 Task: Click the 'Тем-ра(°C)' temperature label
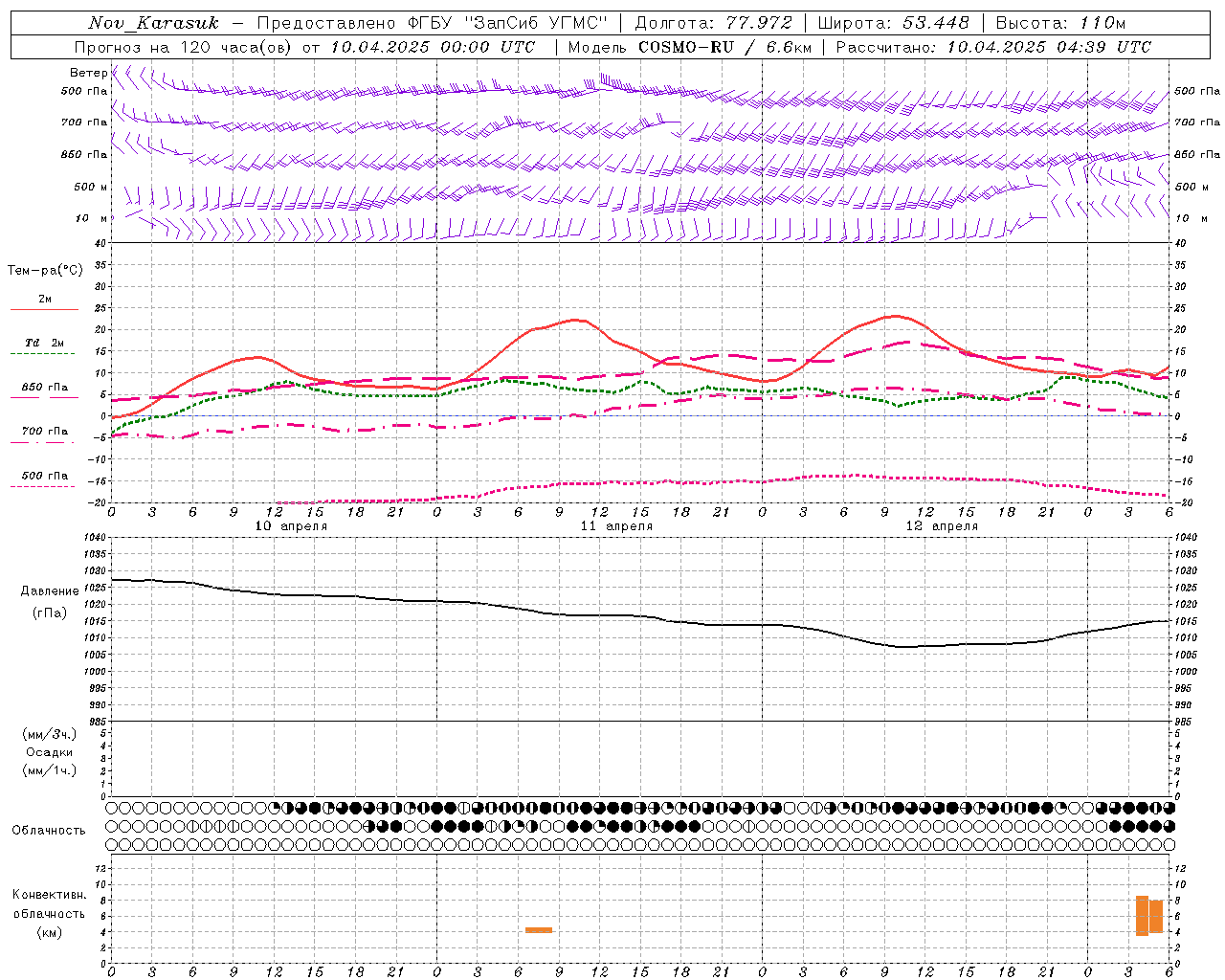[45, 271]
